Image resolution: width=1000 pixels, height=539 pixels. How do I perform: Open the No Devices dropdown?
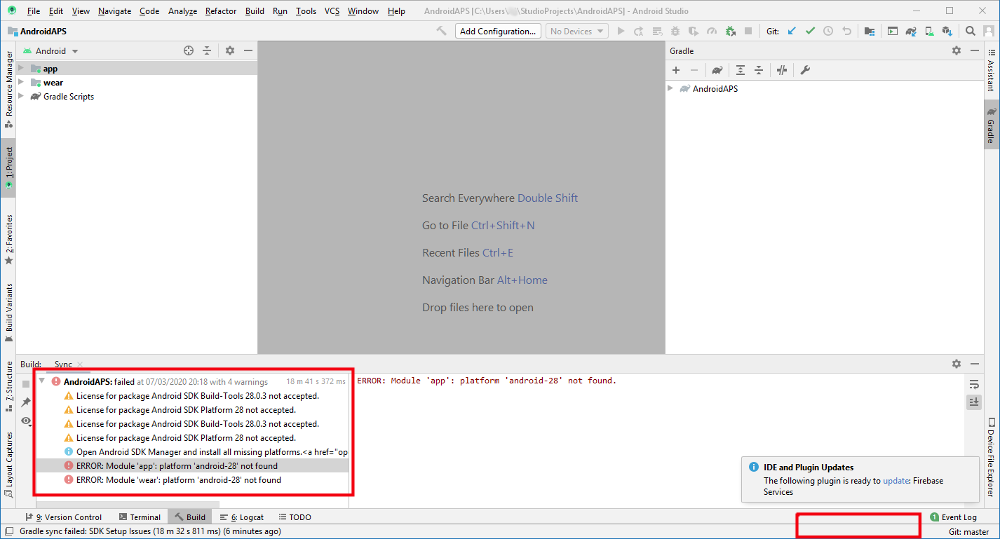(x=577, y=31)
